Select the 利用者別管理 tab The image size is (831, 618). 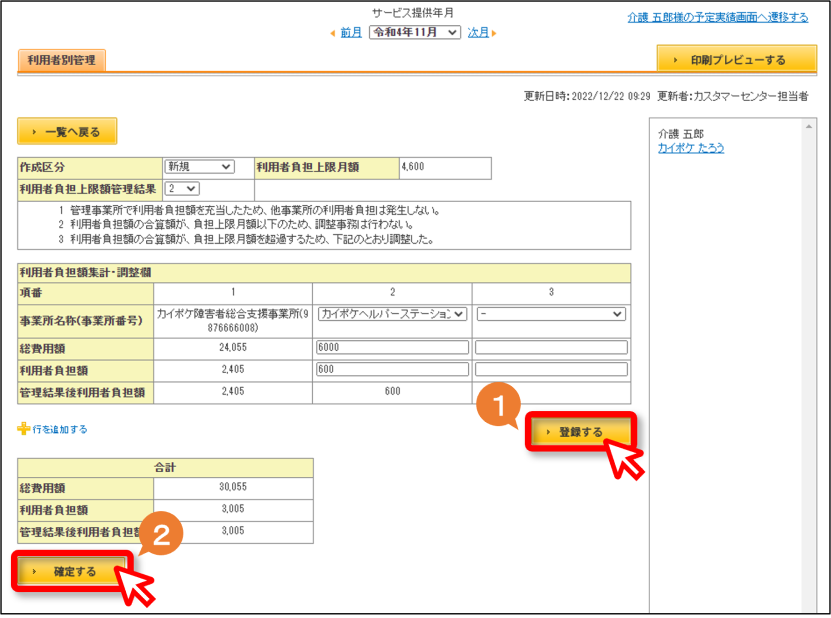click(x=62, y=60)
